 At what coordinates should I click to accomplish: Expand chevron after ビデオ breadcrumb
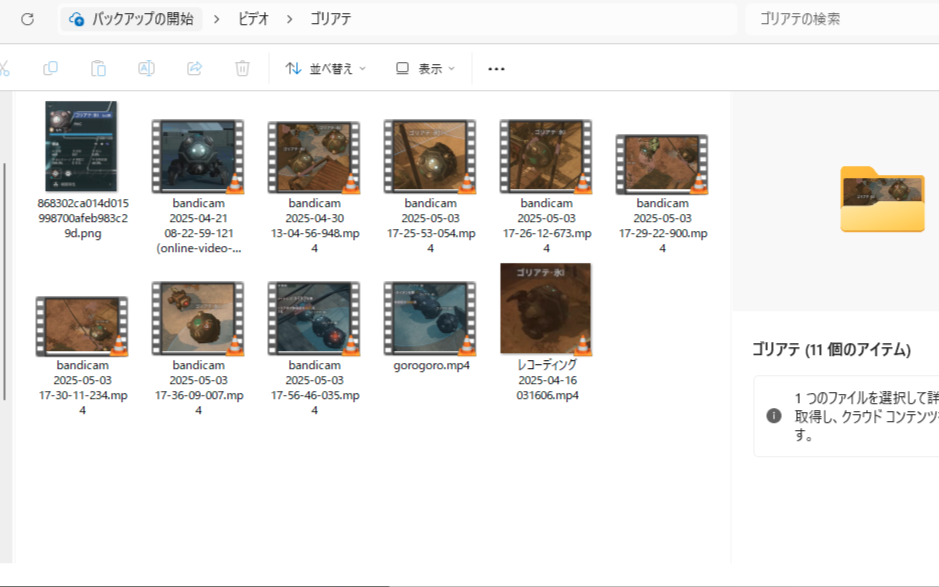coord(290,19)
